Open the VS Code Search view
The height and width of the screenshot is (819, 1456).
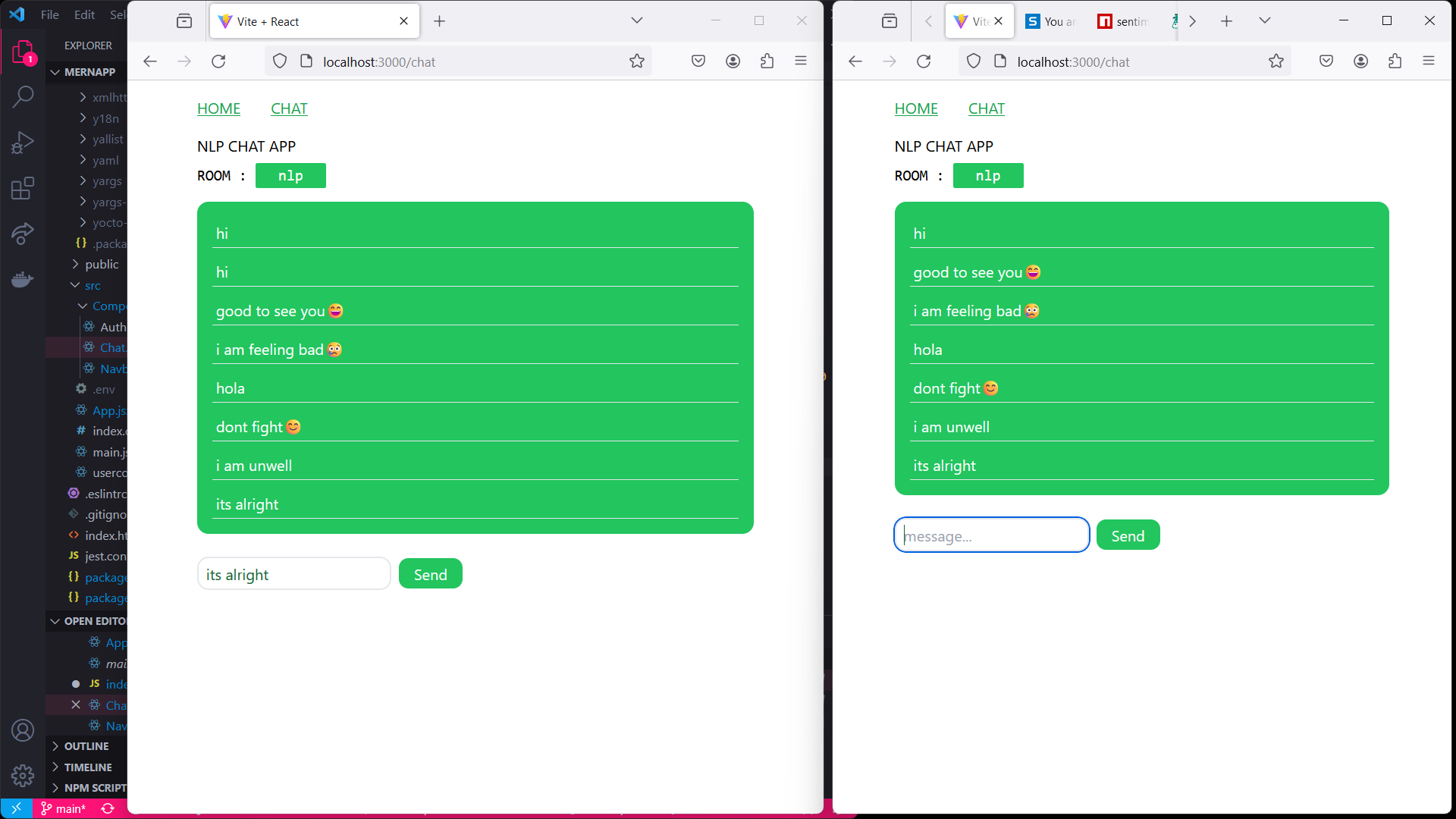(23, 96)
